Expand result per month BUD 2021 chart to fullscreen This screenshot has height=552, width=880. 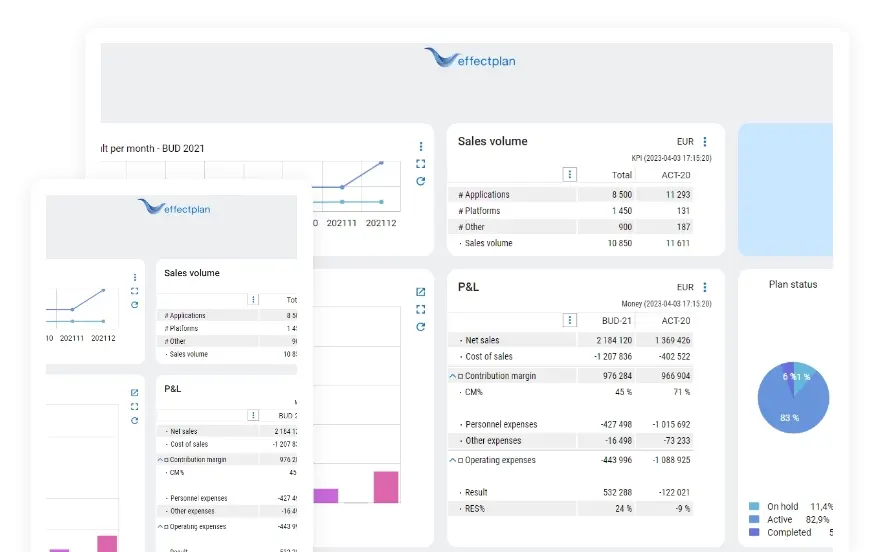421,164
